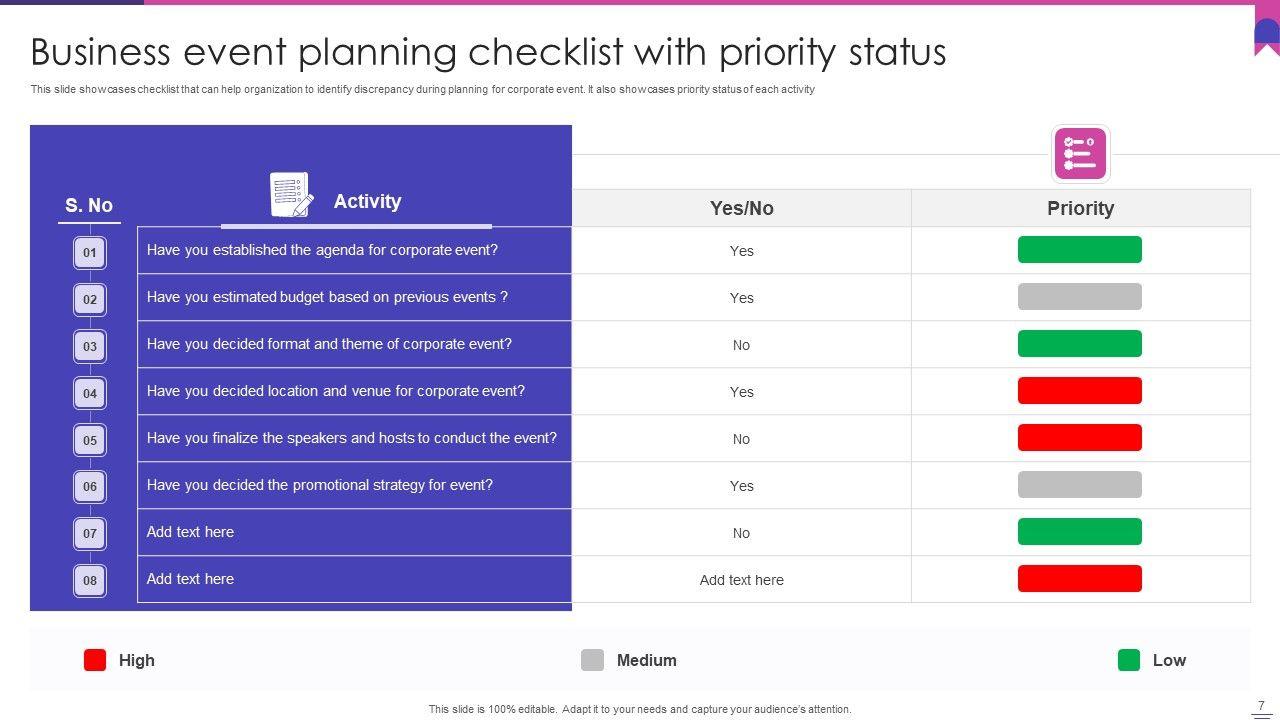Viewport: 1280px width, 720px height.
Task: Click the Priority column header
Action: 1080,208
